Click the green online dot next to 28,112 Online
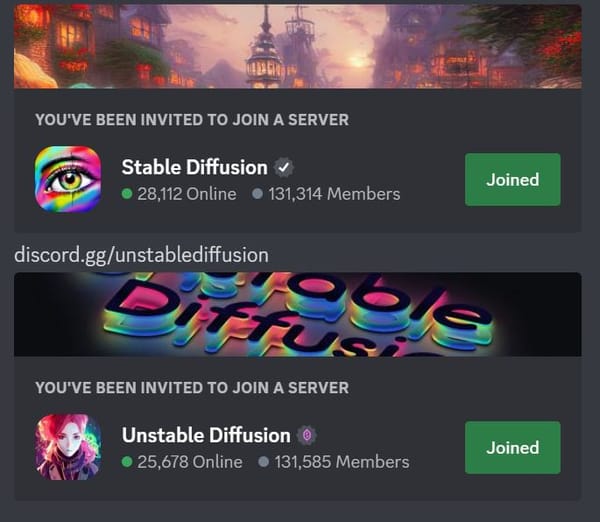The width and height of the screenshot is (600, 522). (x=127, y=194)
